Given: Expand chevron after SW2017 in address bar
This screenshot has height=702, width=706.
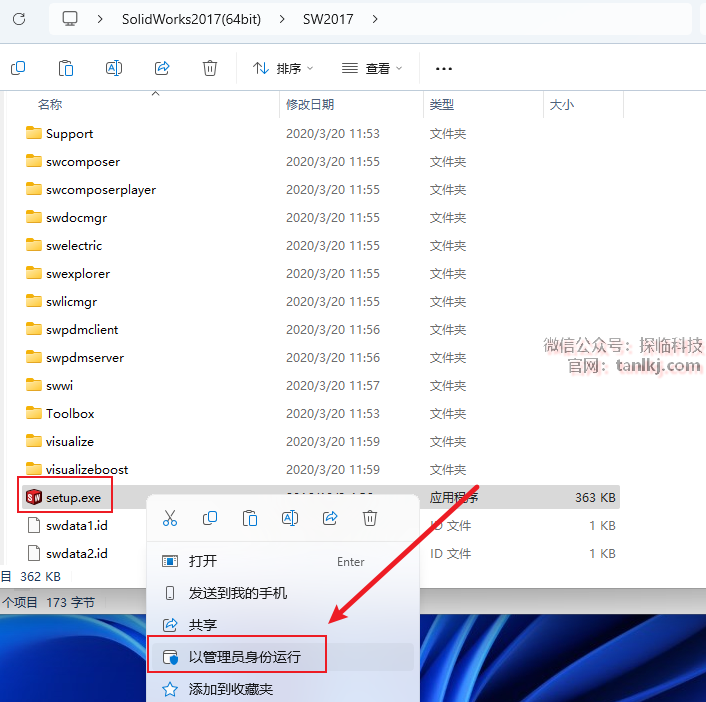Looking at the screenshot, I should (375, 19).
